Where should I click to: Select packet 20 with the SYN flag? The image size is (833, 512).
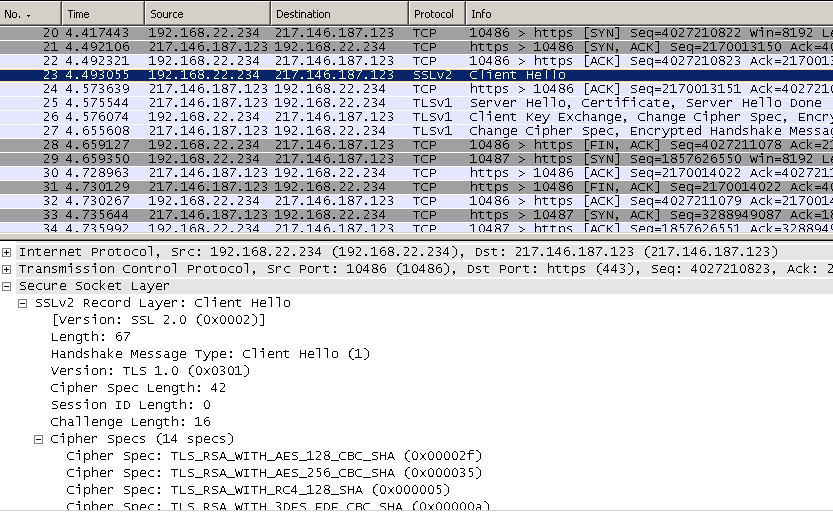click(x=416, y=33)
